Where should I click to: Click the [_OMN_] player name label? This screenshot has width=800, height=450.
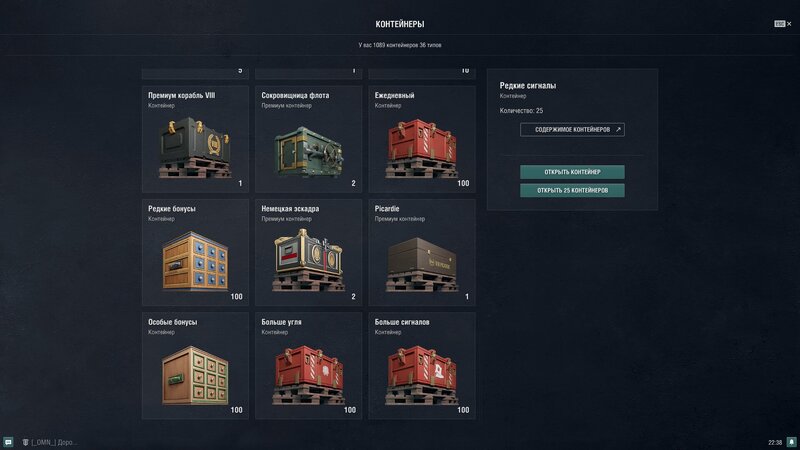point(54,442)
